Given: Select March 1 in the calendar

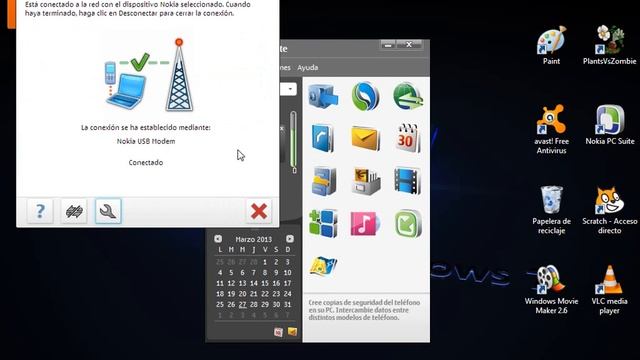Looking at the screenshot, I should [x=265, y=262].
